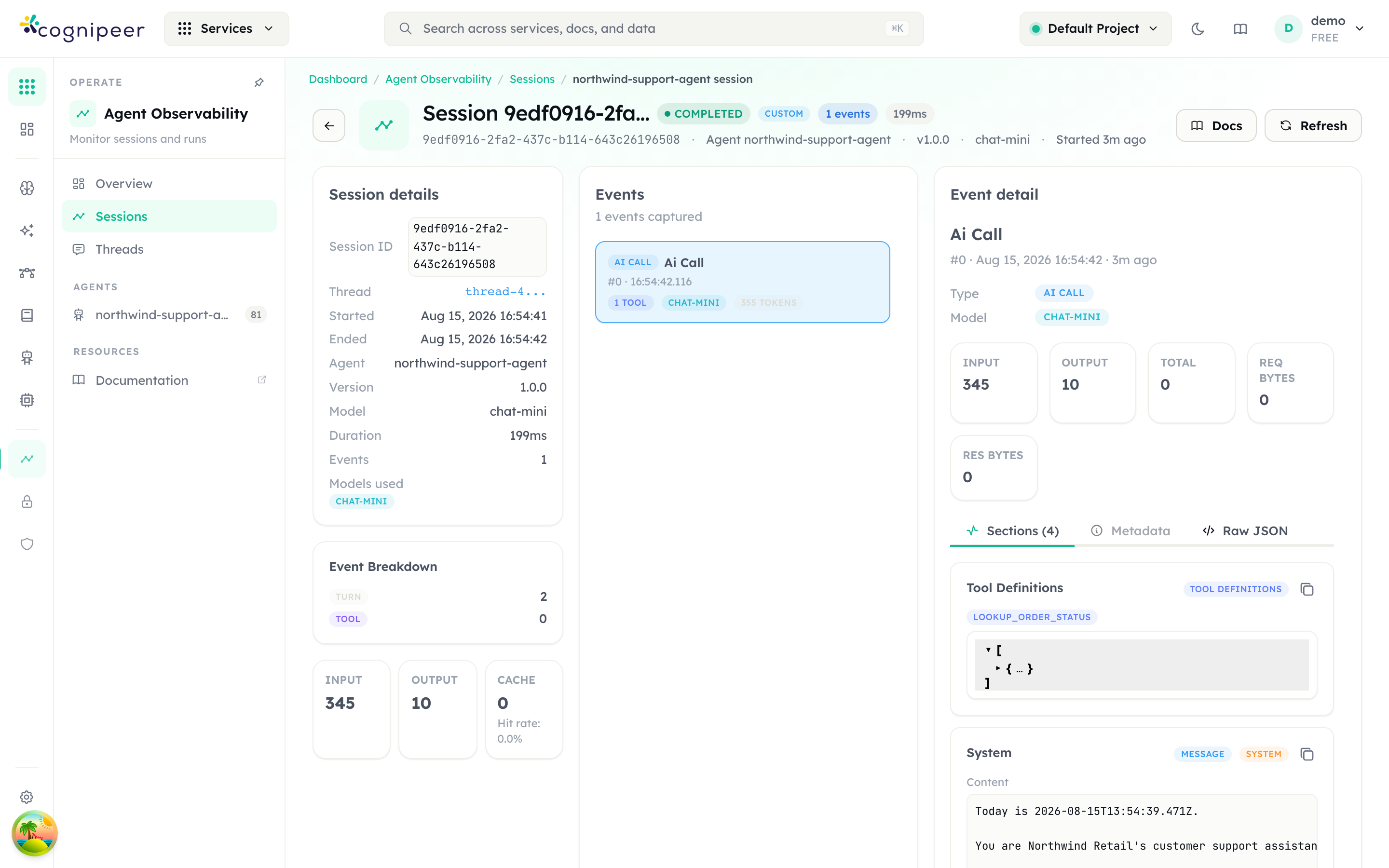Copy the Tool Definitions section
Image resolution: width=1389 pixels, height=868 pixels.
[1307, 589]
